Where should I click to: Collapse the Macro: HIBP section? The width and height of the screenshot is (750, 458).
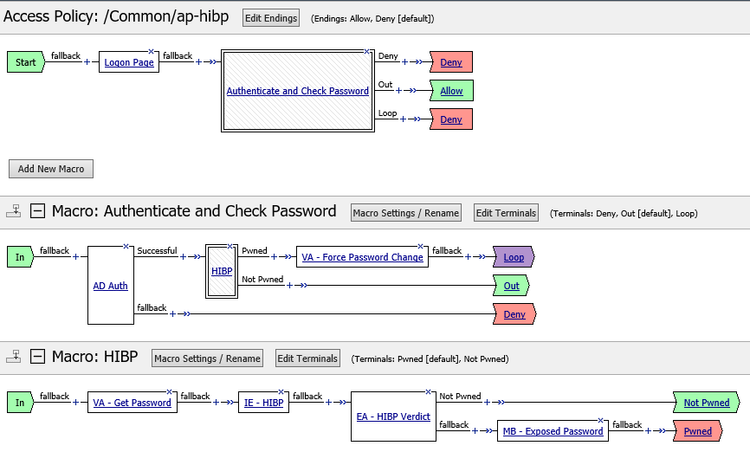coord(38,357)
